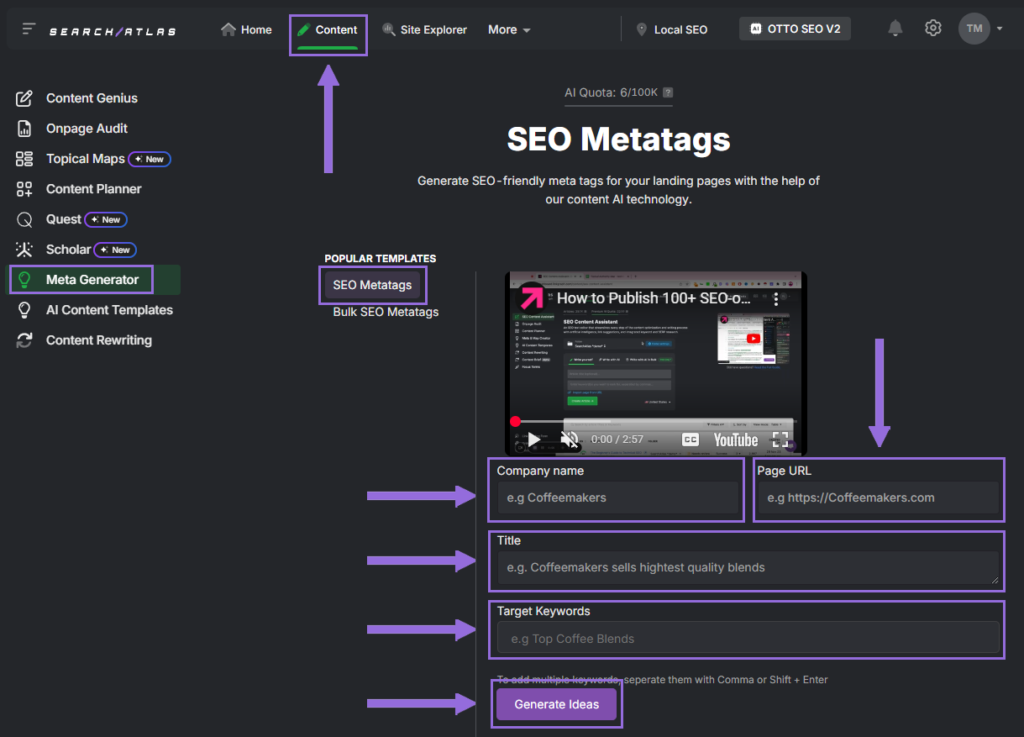This screenshot has width=1024, height=737.
Task: Click the Search Atlas logo
Action: click(x=113, y=31)
